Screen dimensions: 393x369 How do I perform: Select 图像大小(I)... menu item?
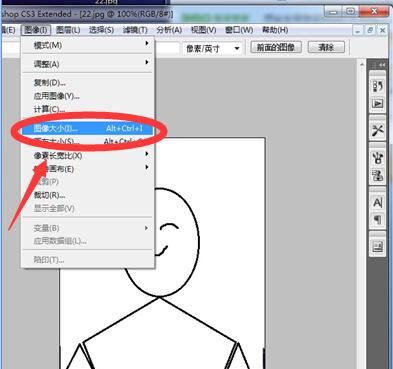click(87, 129)
